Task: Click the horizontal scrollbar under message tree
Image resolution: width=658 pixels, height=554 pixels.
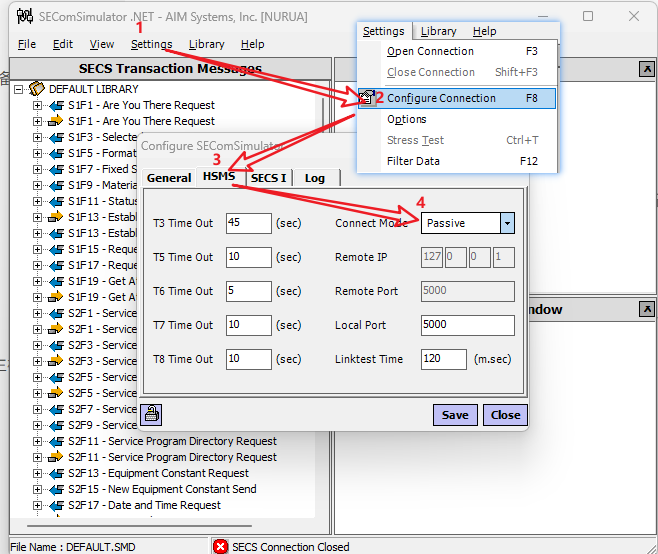Action: 139,525
